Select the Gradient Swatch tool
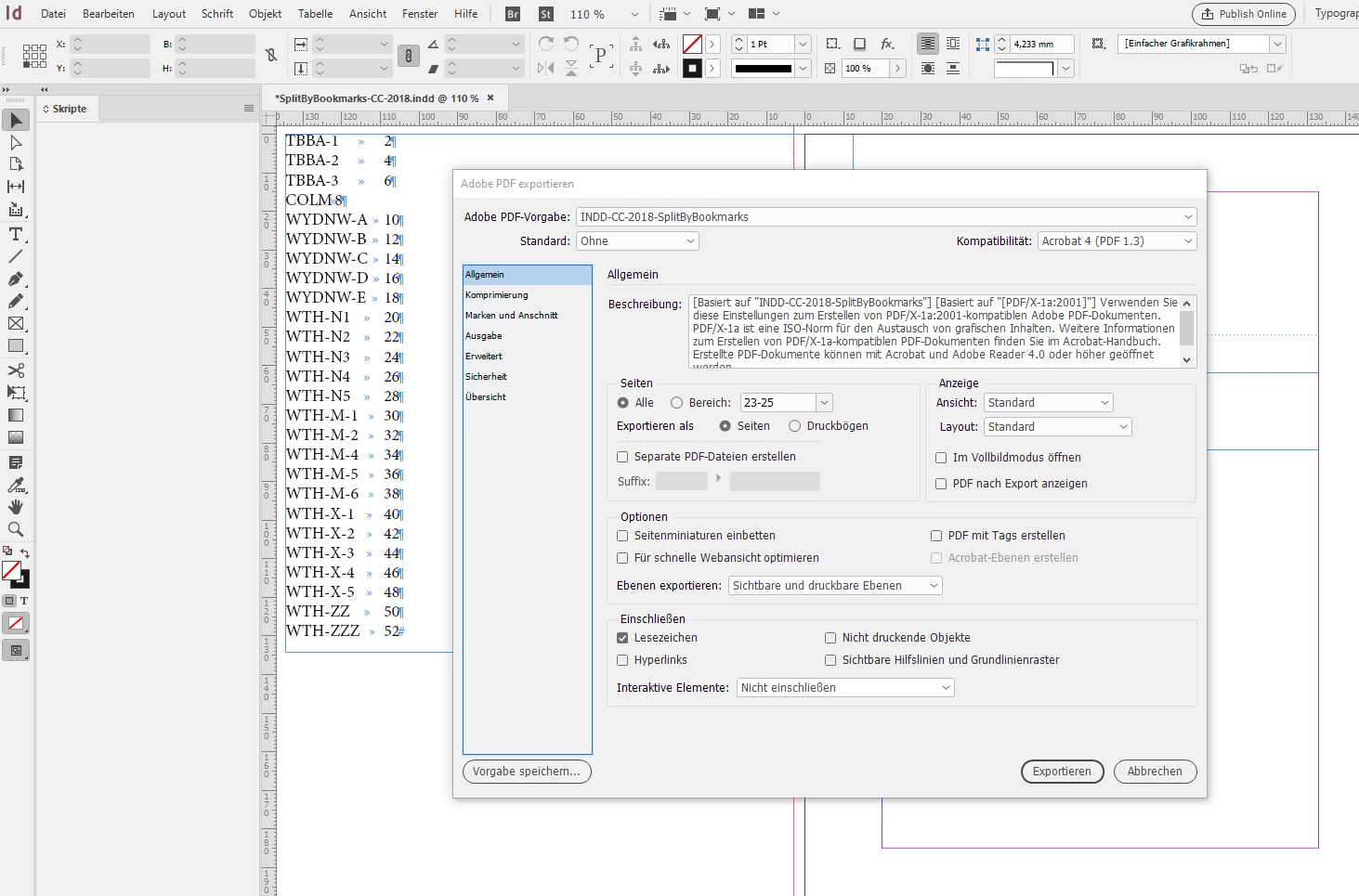The image size is (1359, 896). (16, 415)
